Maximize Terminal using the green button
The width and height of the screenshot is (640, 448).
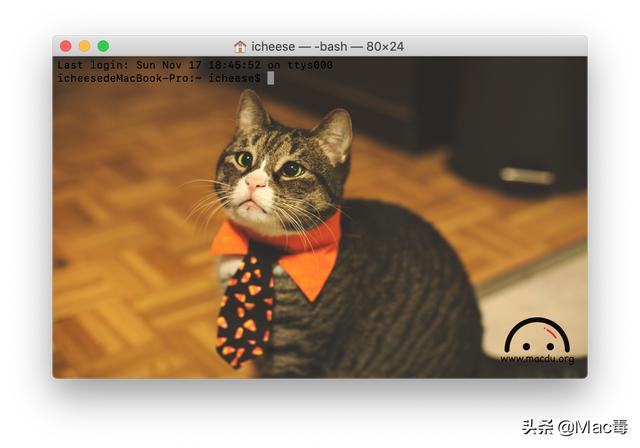pos(104,46)
